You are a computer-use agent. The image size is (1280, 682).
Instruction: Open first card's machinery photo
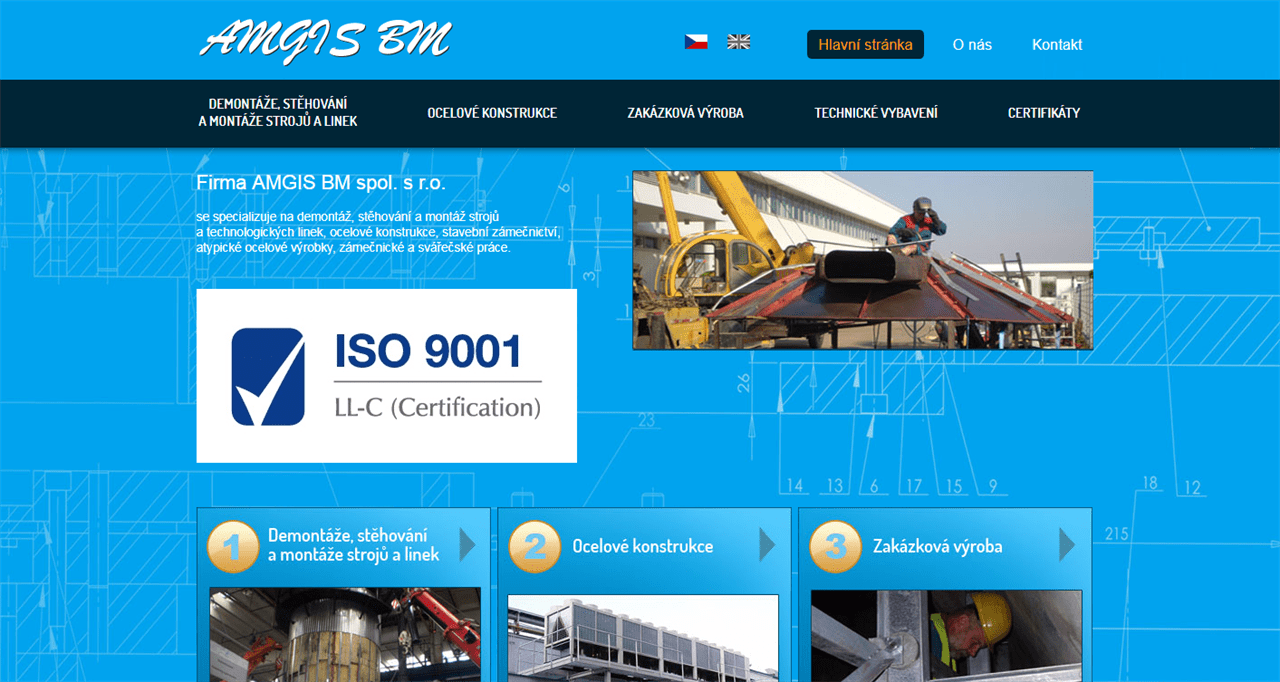pos(345,635)
